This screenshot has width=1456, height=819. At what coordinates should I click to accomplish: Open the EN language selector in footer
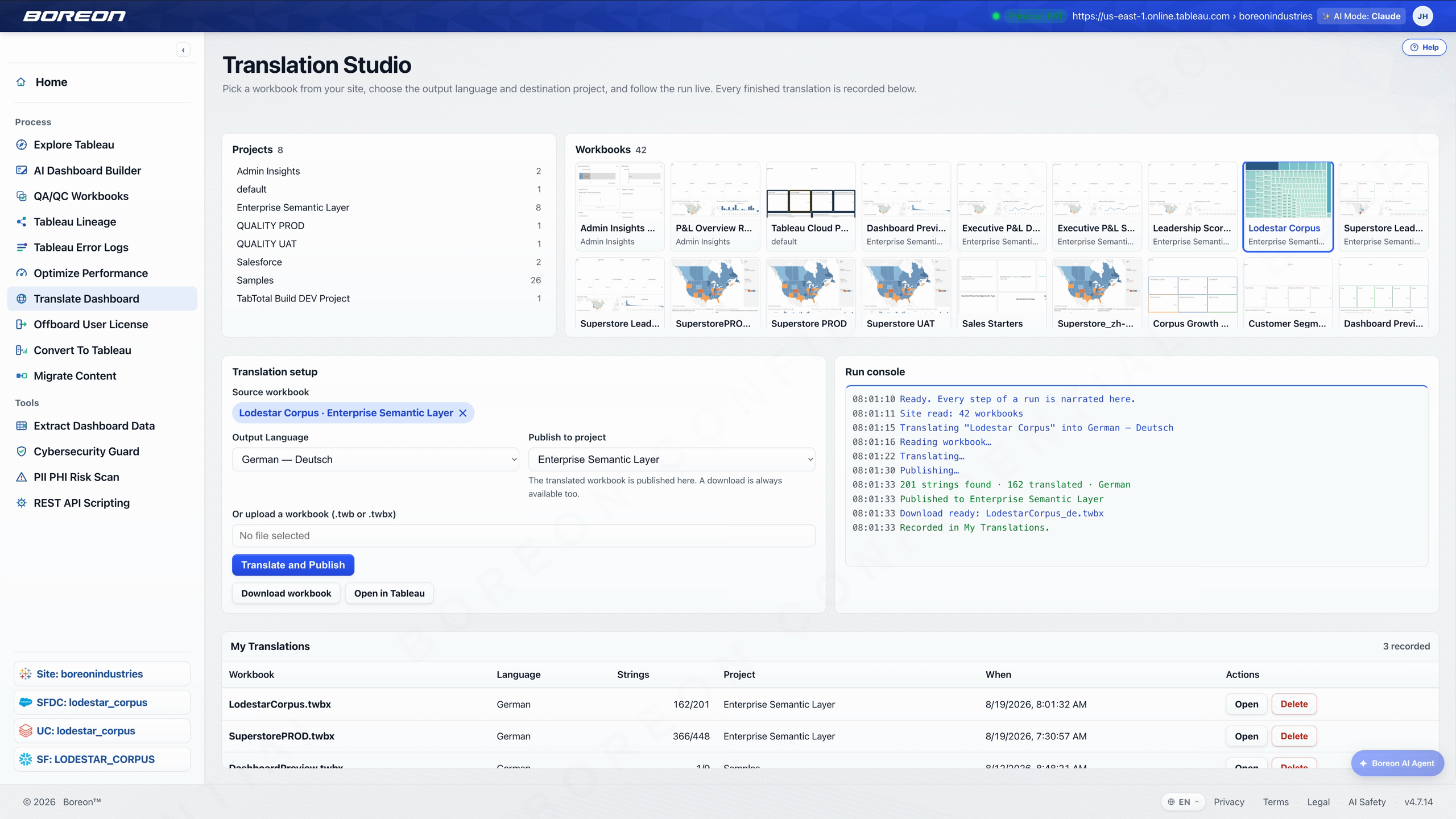coord(1184,802)
